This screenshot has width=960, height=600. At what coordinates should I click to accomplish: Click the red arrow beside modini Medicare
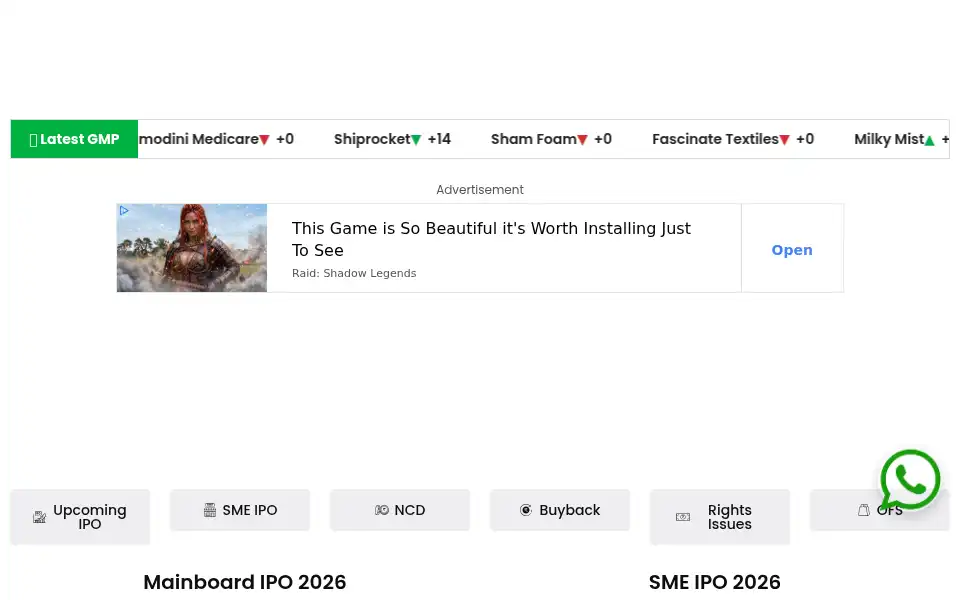coord(264,140)
